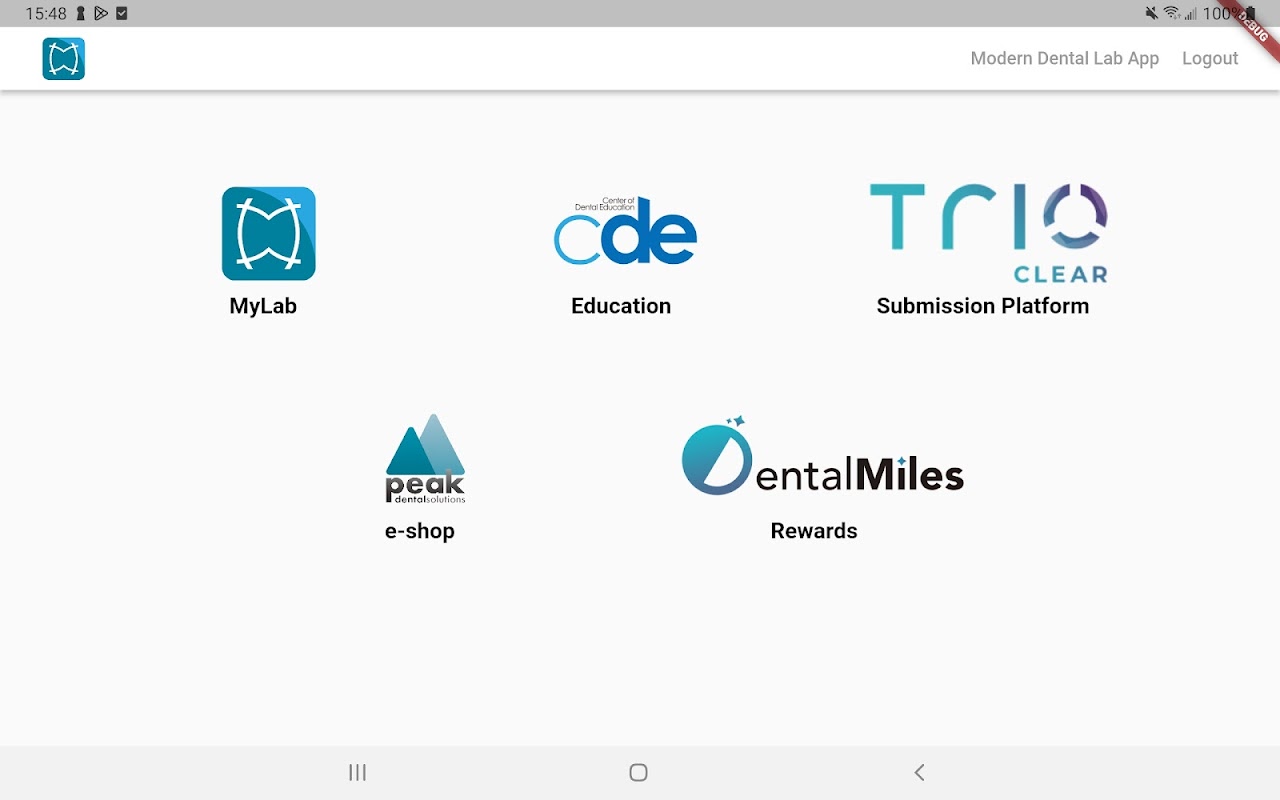Viewport: 1280px width, 800px height.
Task: Select the Rewards label
Action: (x=814, y=531)
